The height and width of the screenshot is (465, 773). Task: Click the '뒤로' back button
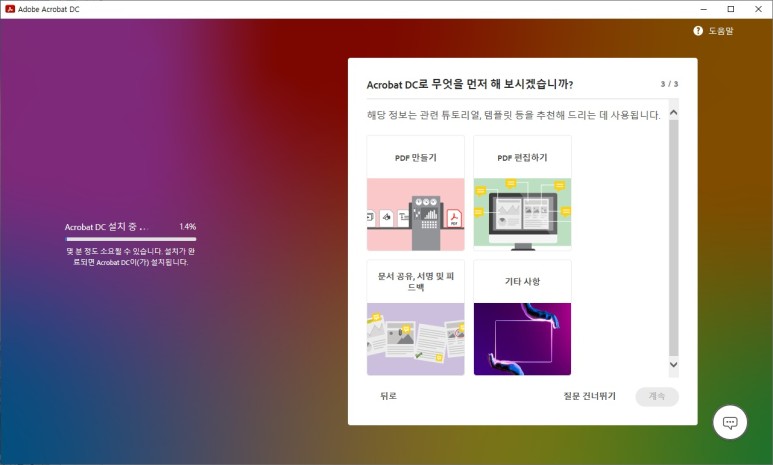click(x=388, y=396)
